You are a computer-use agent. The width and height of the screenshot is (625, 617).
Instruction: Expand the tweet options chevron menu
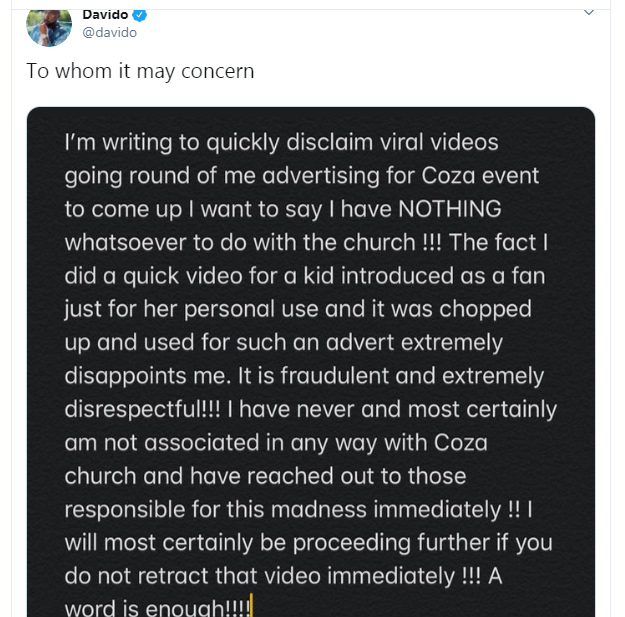pyautogui.click(x=589, y=12)
